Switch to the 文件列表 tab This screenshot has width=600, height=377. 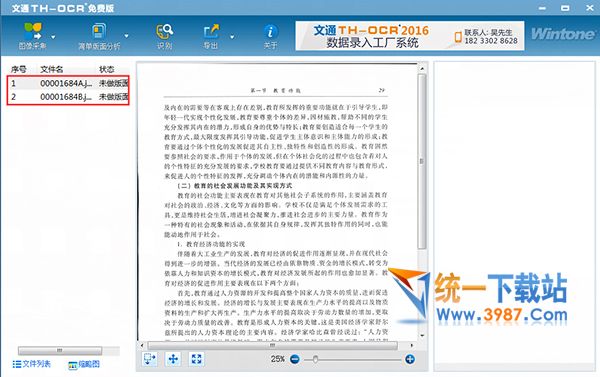click(31, 364)
